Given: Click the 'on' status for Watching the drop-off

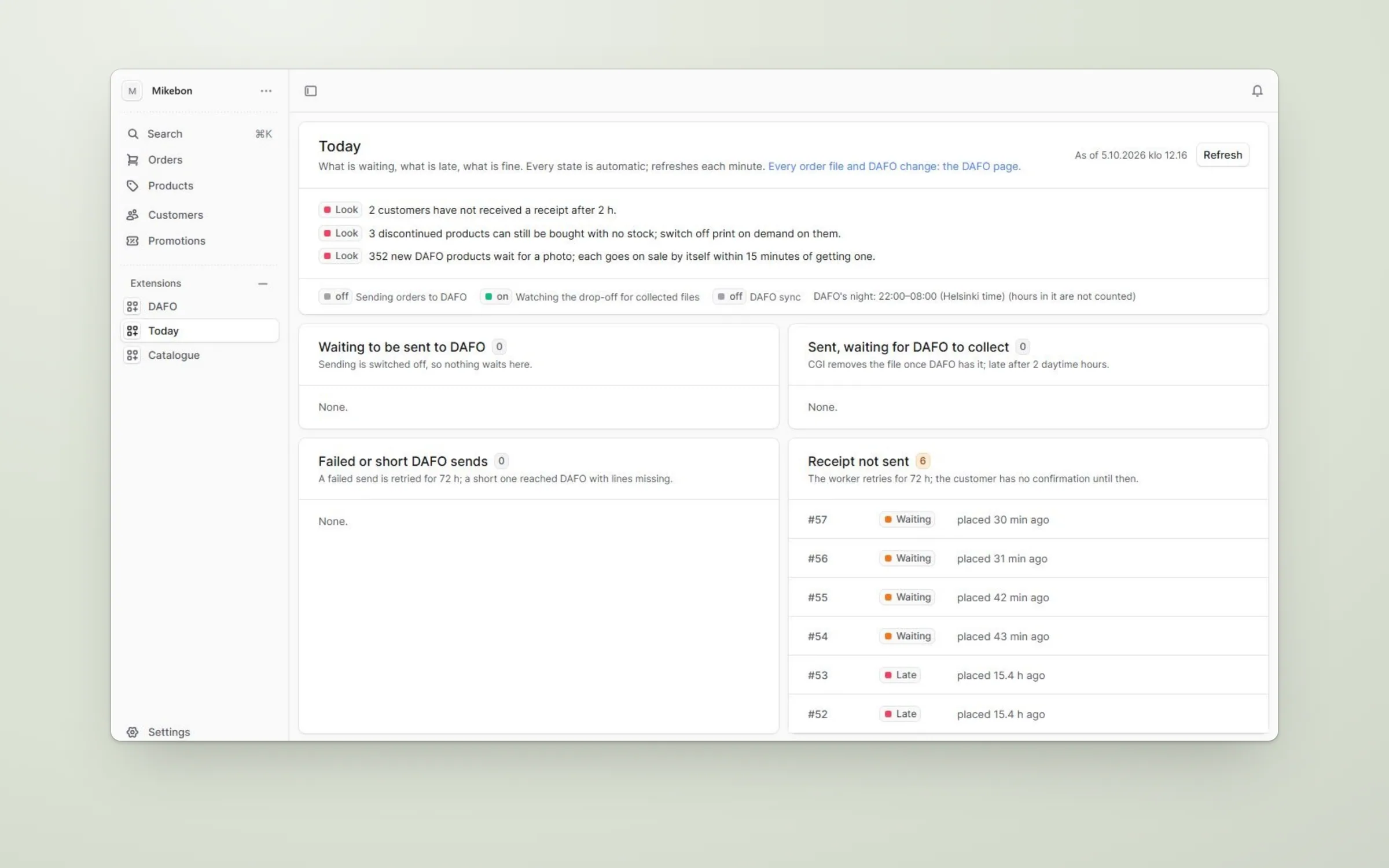Looking at the screenshot, I should coord(496,296).
